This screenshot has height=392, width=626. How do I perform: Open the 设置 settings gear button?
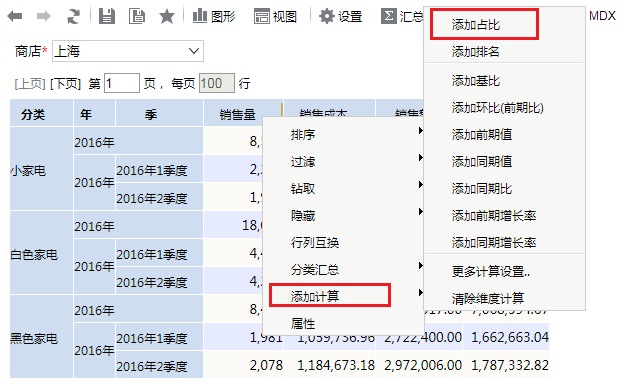click(341, 16)
